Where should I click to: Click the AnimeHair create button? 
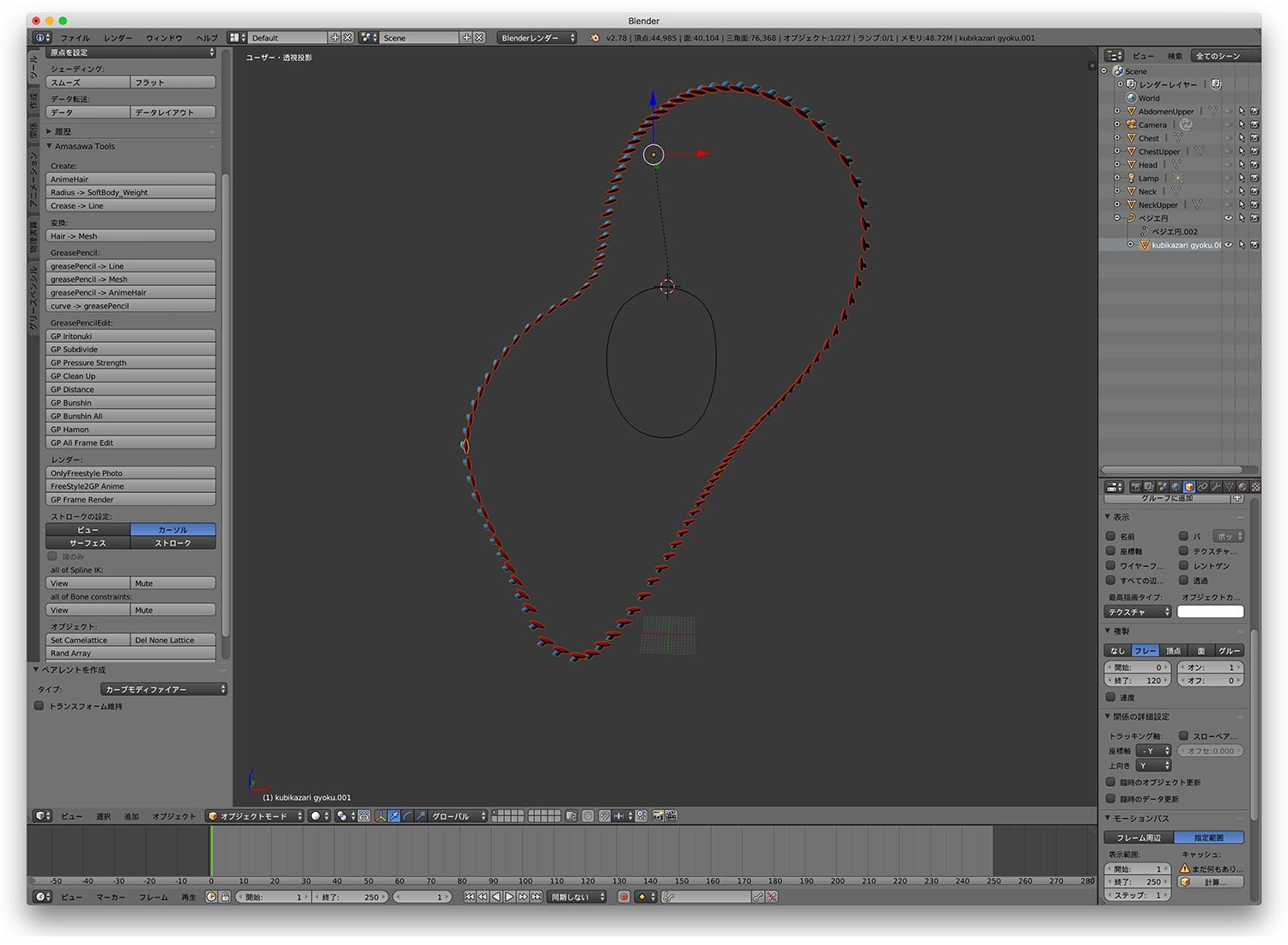point(131,180)
